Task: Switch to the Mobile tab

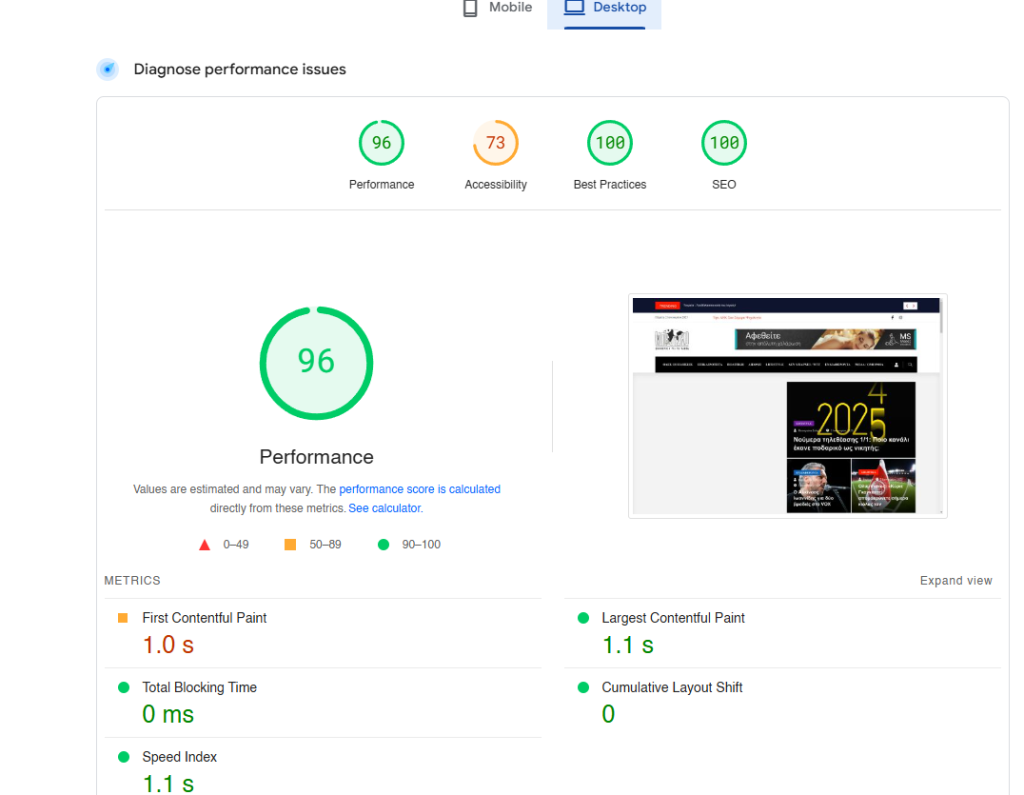Action: (498, 8)
